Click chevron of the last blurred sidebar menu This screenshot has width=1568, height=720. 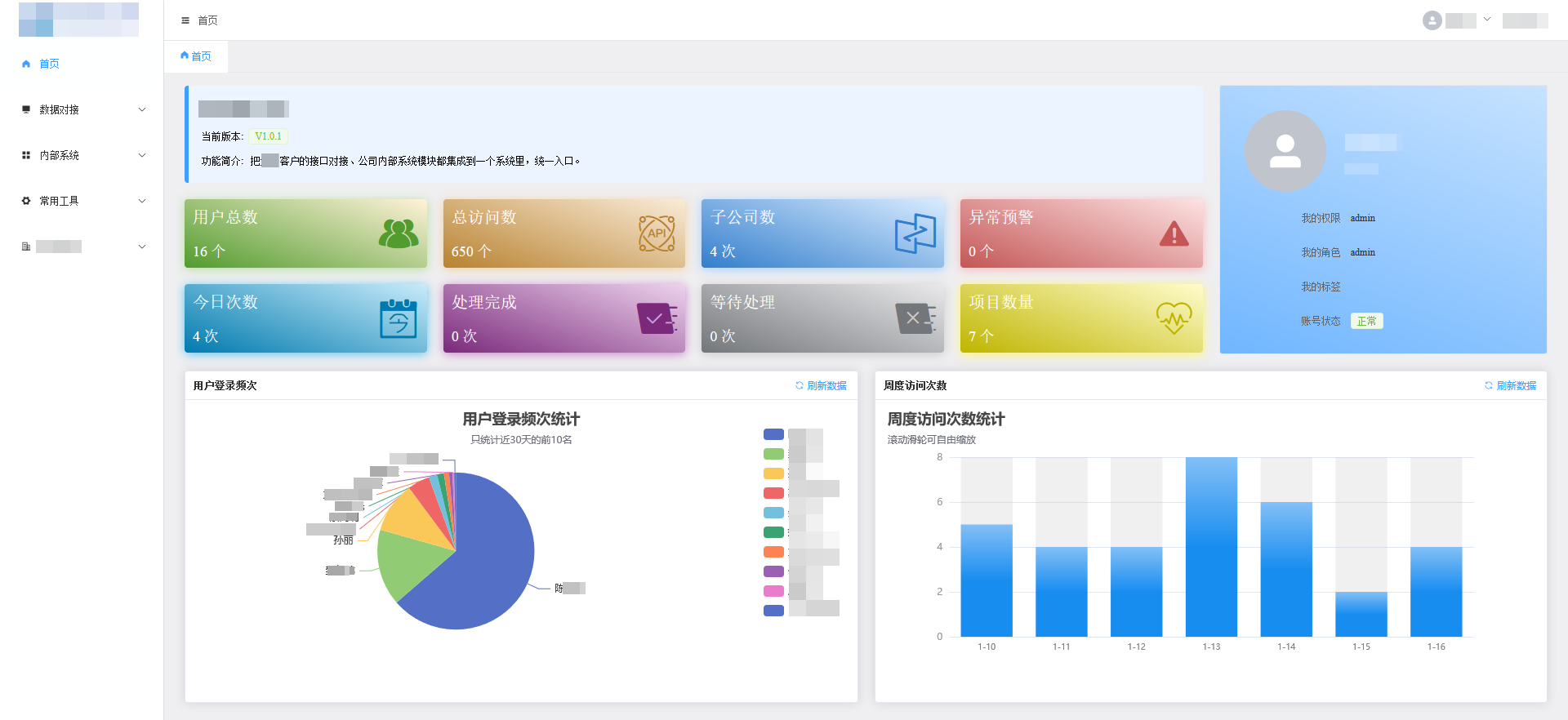(142, 247)
